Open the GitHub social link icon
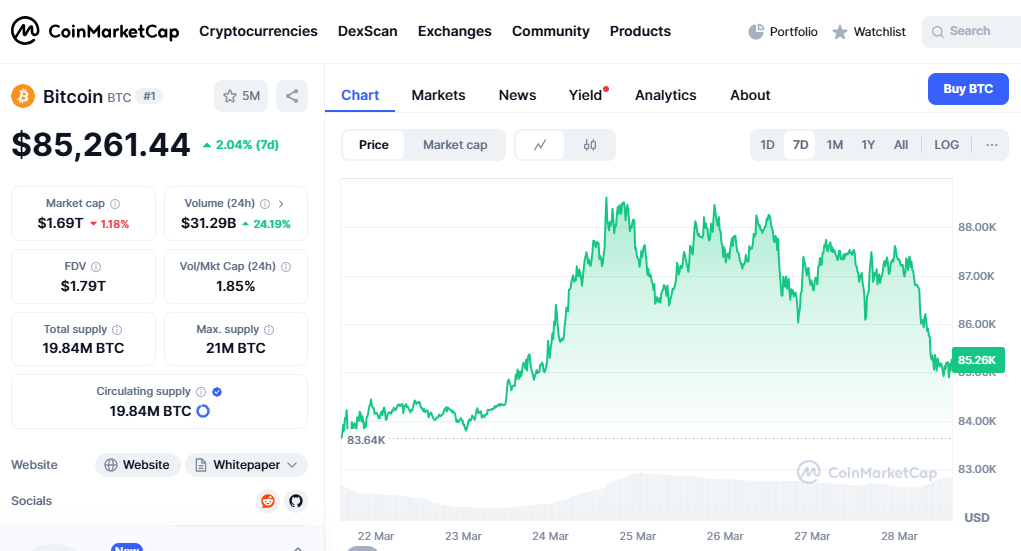Image resolution: width=1021 pixels, height=551 pixels. tap(295, 501)
